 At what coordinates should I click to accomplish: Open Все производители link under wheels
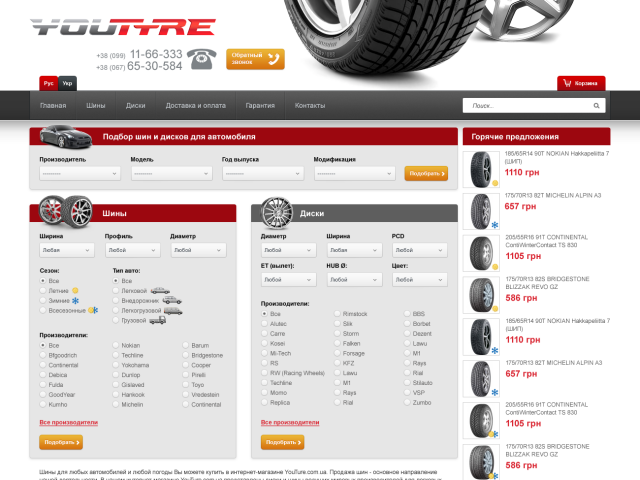(x=290, y=422)
